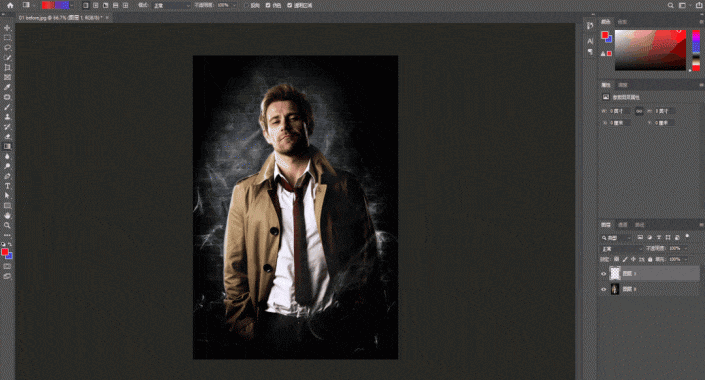Select the Move tool

[x=7, y=28]
